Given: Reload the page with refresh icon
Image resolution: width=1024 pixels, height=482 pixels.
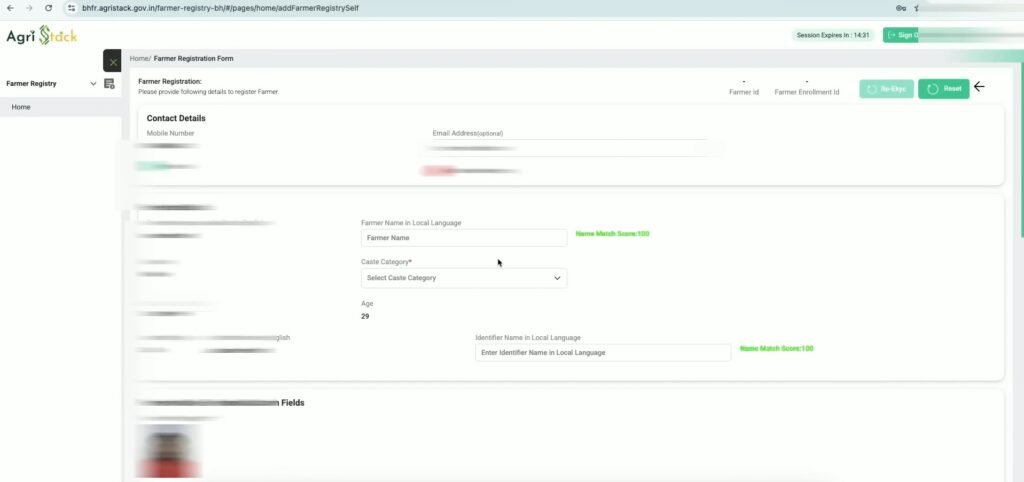Looking at the screenshot, I should coord(48,8).
